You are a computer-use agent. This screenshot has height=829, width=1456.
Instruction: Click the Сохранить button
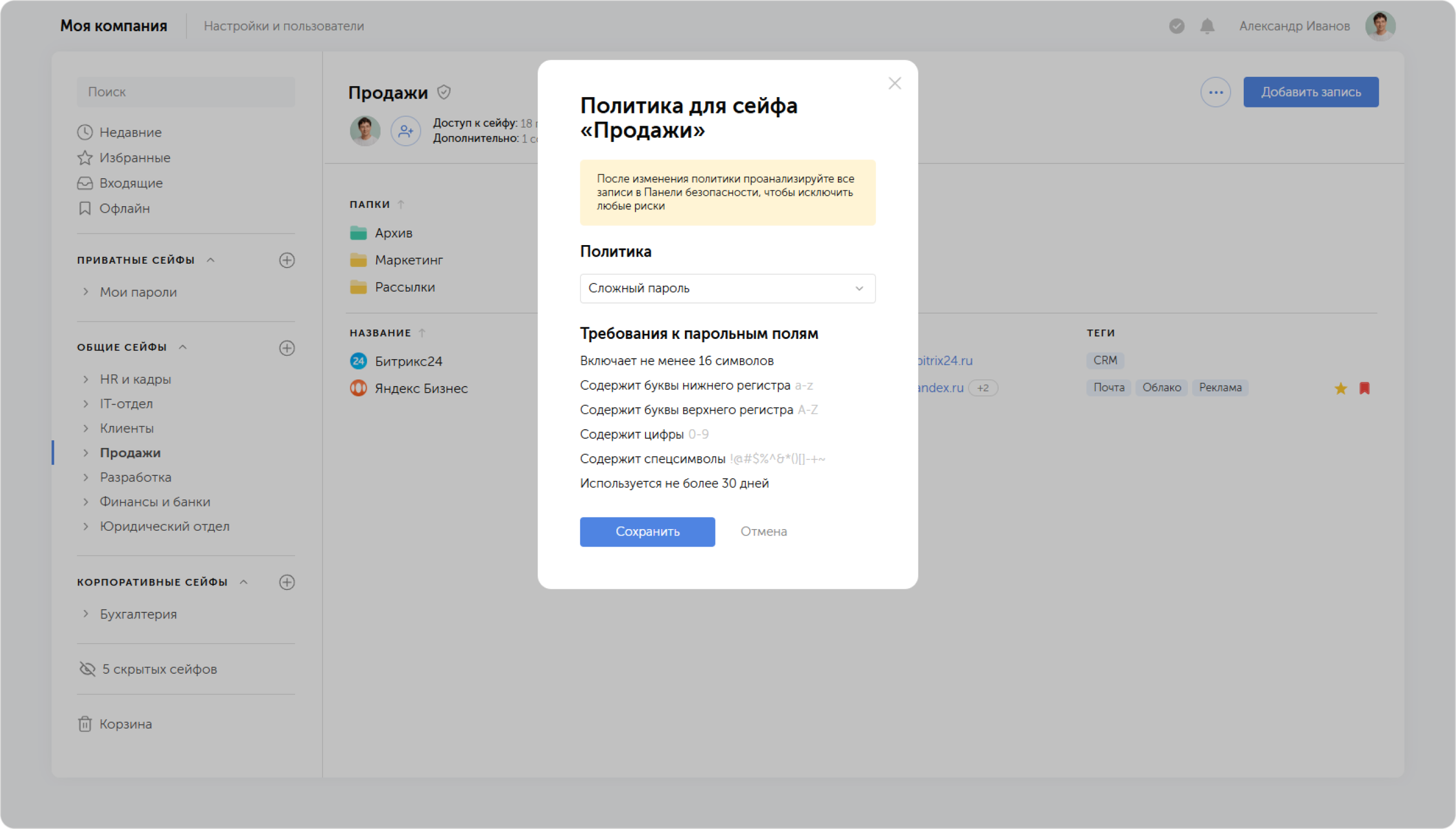click(647, 532)
